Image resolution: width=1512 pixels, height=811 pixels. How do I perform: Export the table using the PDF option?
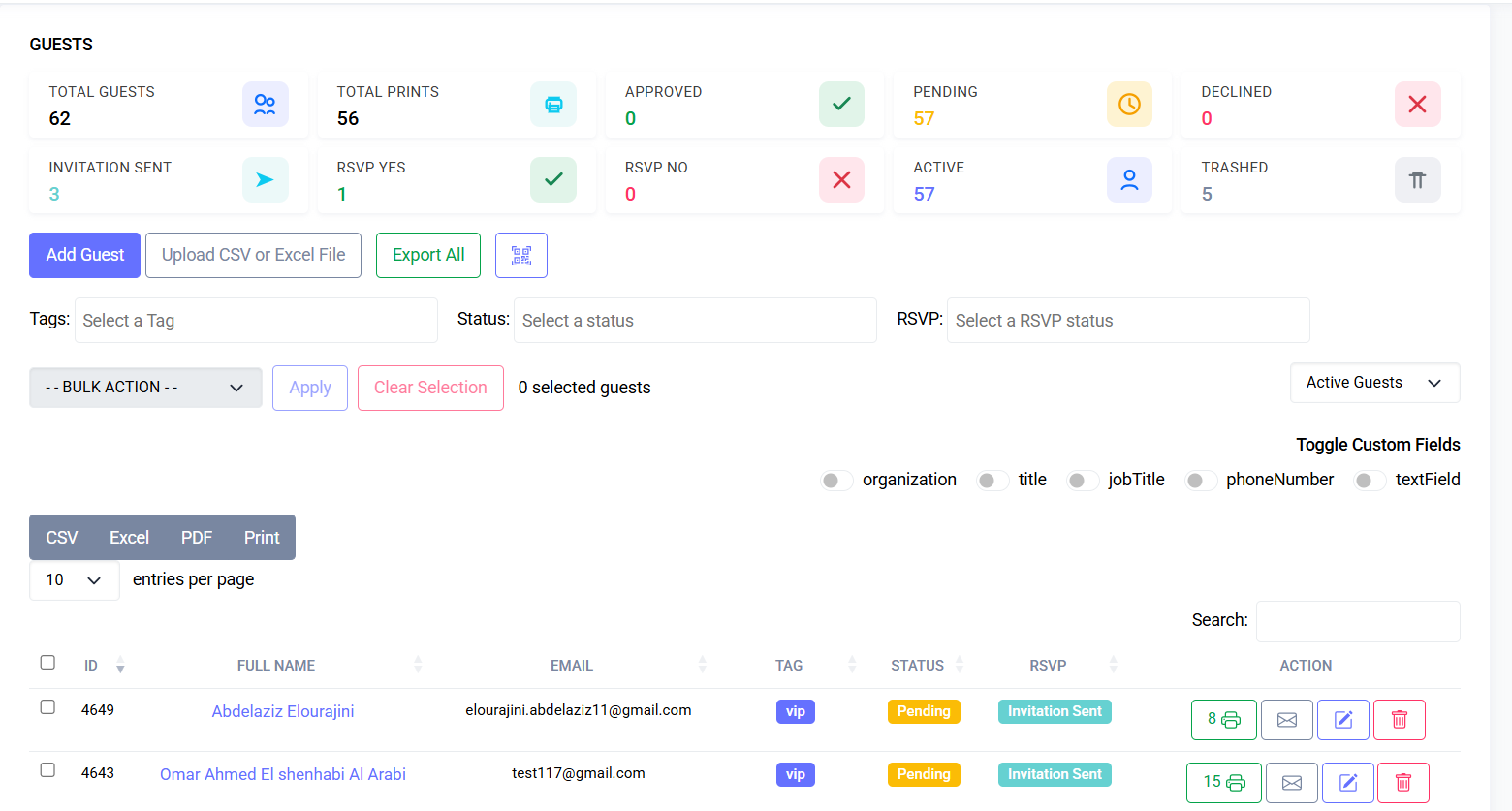point(196,538)
